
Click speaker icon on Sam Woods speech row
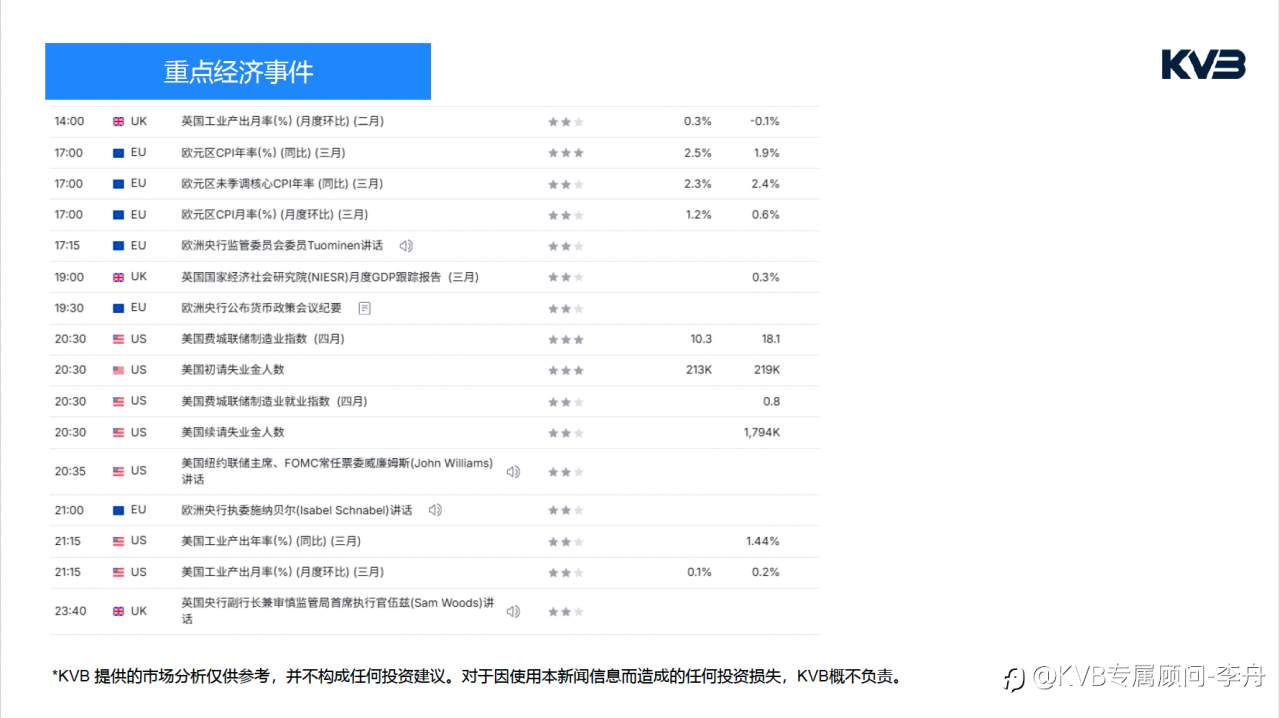[513, 610]
